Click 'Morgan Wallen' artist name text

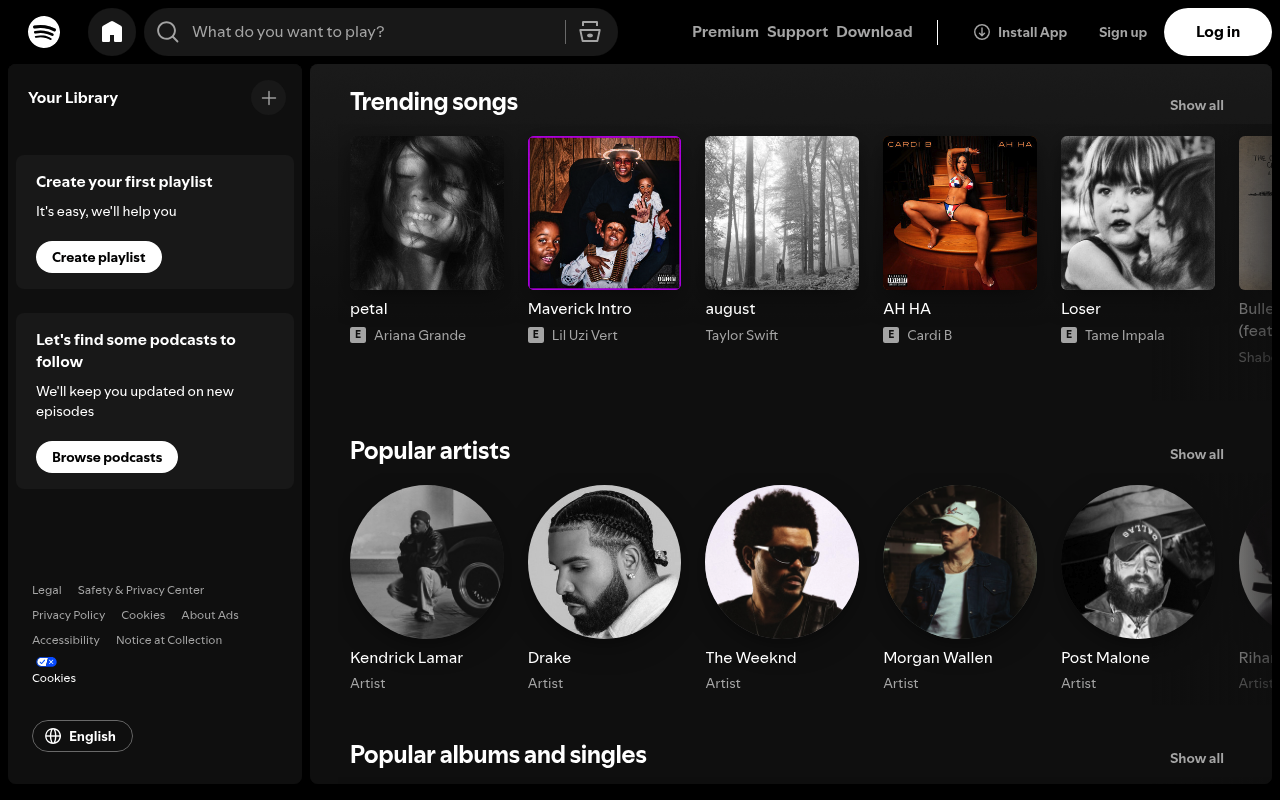coord(938,658)
